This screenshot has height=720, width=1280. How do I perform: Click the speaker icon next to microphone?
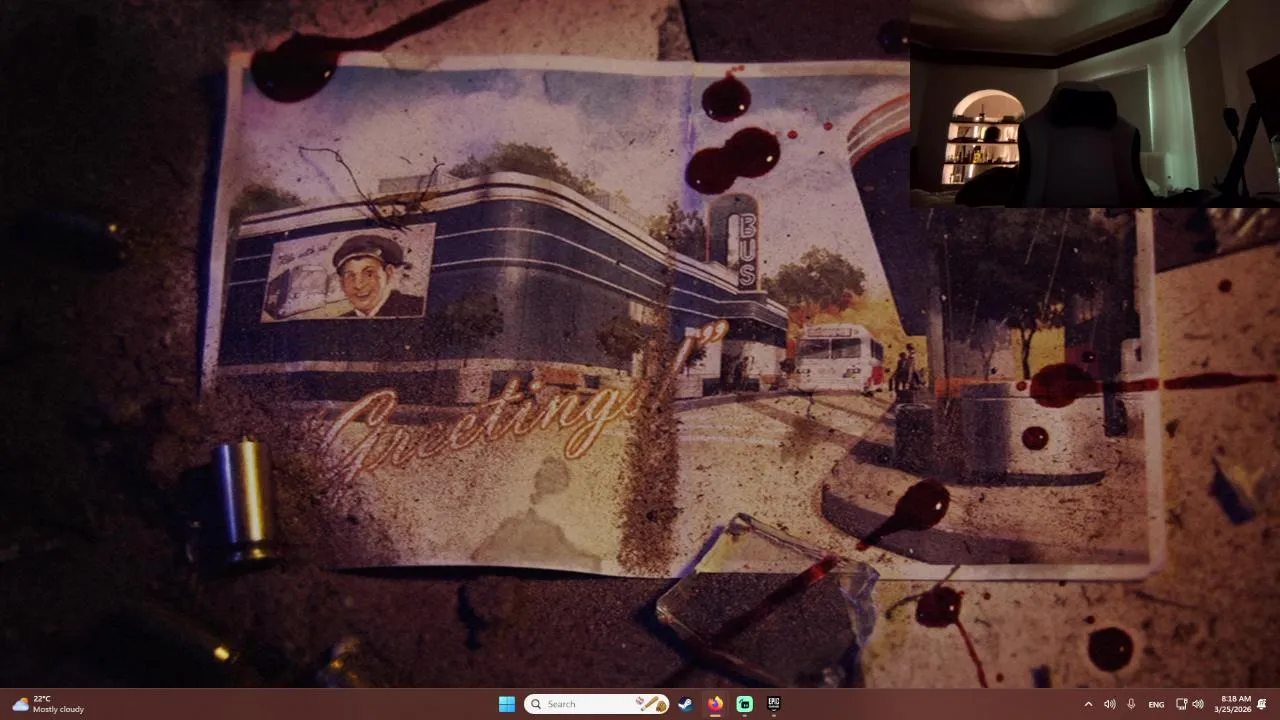pos(1110,704)
